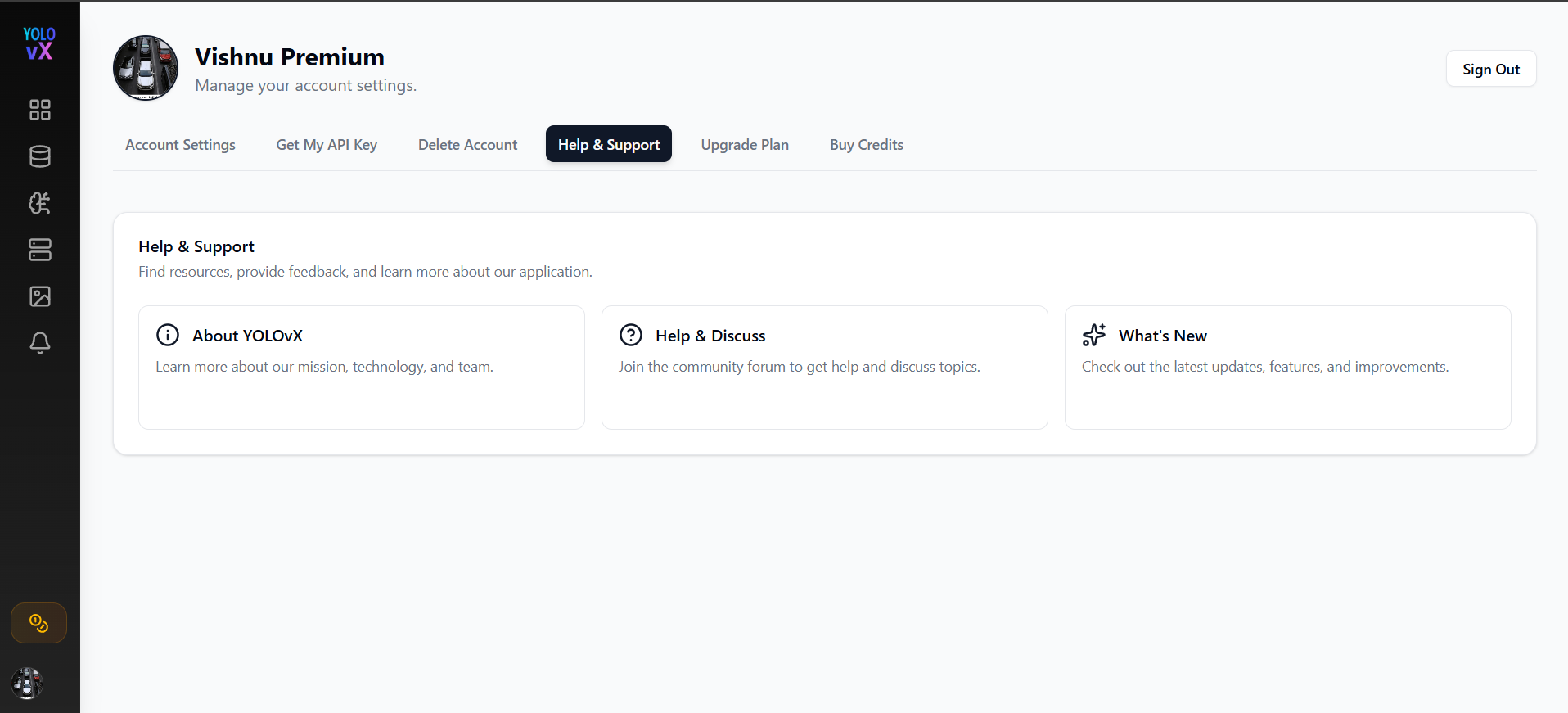The image size is (1568, 713).
Task: Open the dashboard grid icon in sidebar
Action: point(40,110)
